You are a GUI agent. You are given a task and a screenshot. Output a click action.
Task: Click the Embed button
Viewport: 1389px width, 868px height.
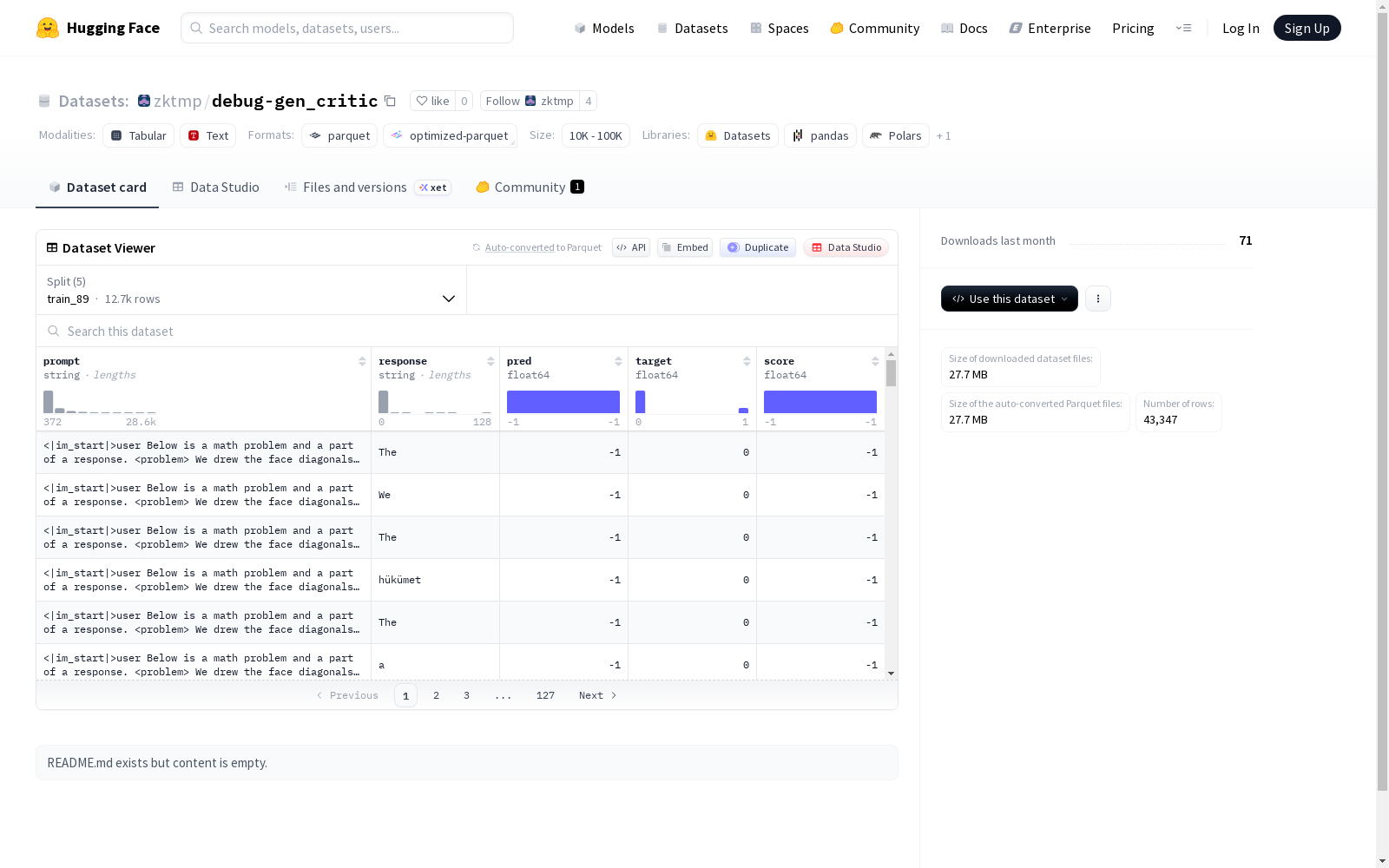coord(685,247)
